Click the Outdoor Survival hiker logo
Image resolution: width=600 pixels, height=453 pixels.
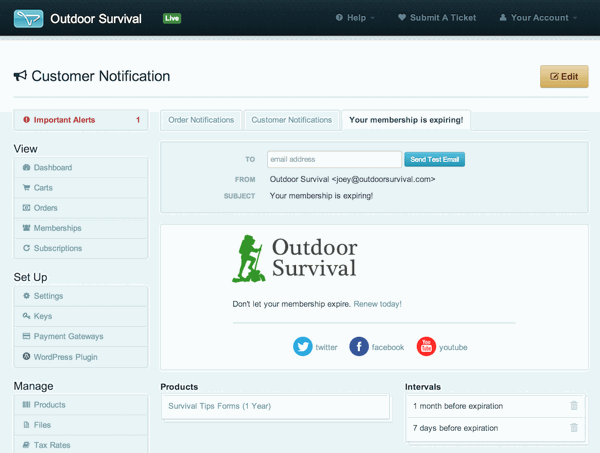tap(249, 259)
